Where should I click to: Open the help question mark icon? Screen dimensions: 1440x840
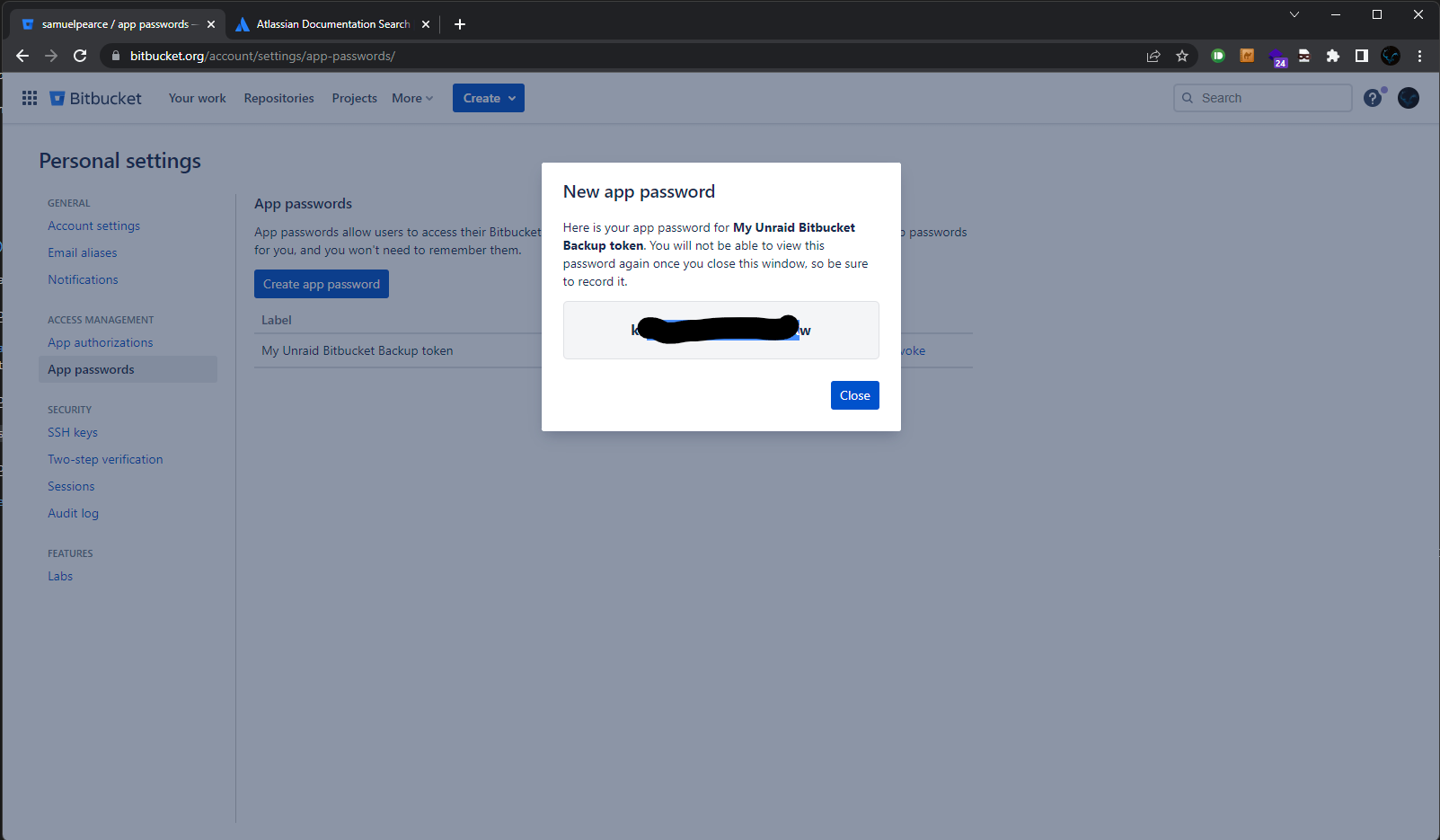pyautogui.click(x=1373, y=98)
